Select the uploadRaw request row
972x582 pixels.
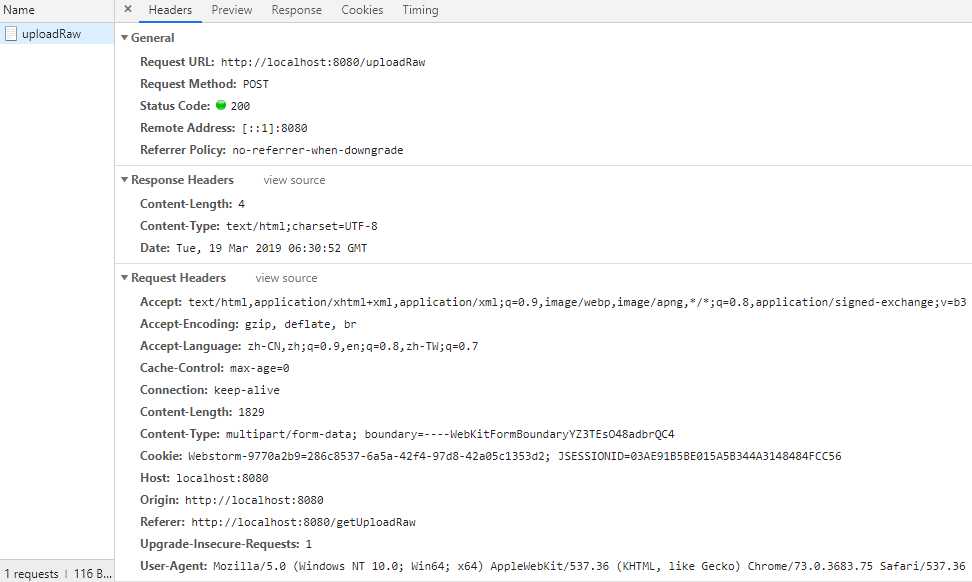coord(57,33)
